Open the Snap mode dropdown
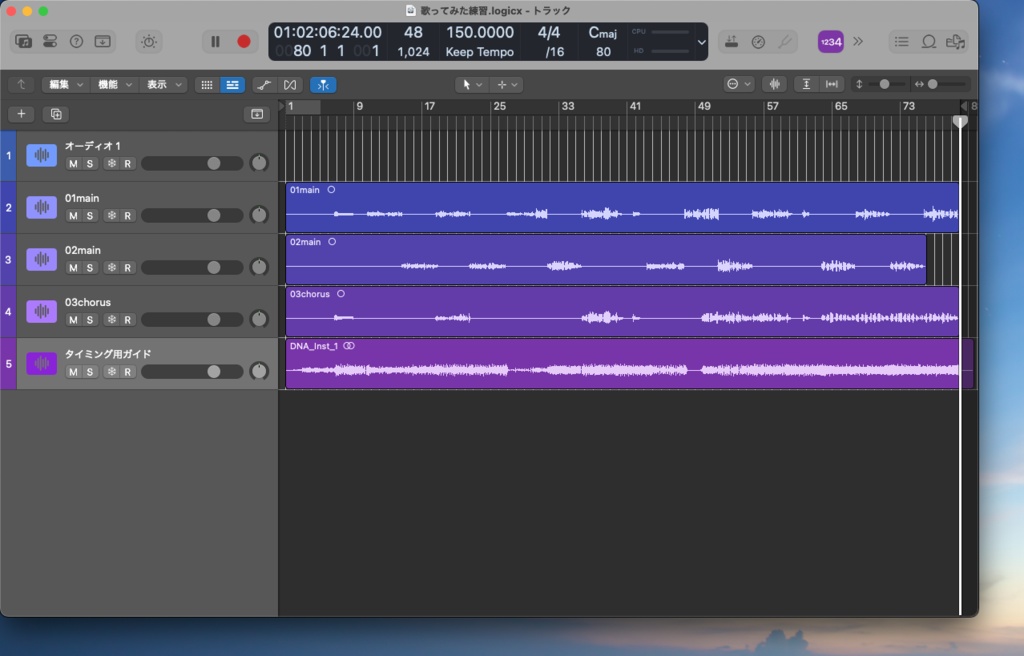Viewport: 1024px width, 656px height. pos(739,84)
